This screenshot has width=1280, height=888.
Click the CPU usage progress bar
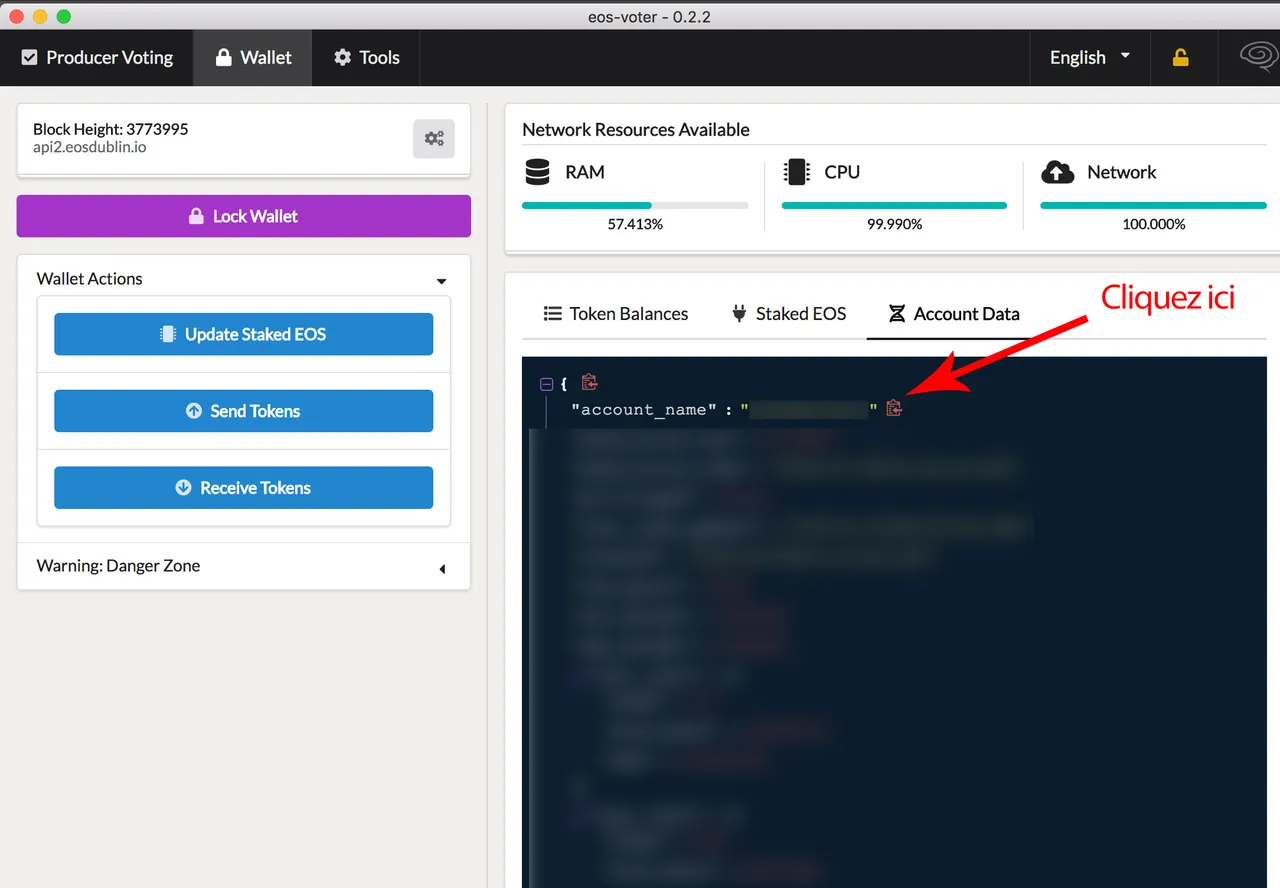tap(894, 205)
